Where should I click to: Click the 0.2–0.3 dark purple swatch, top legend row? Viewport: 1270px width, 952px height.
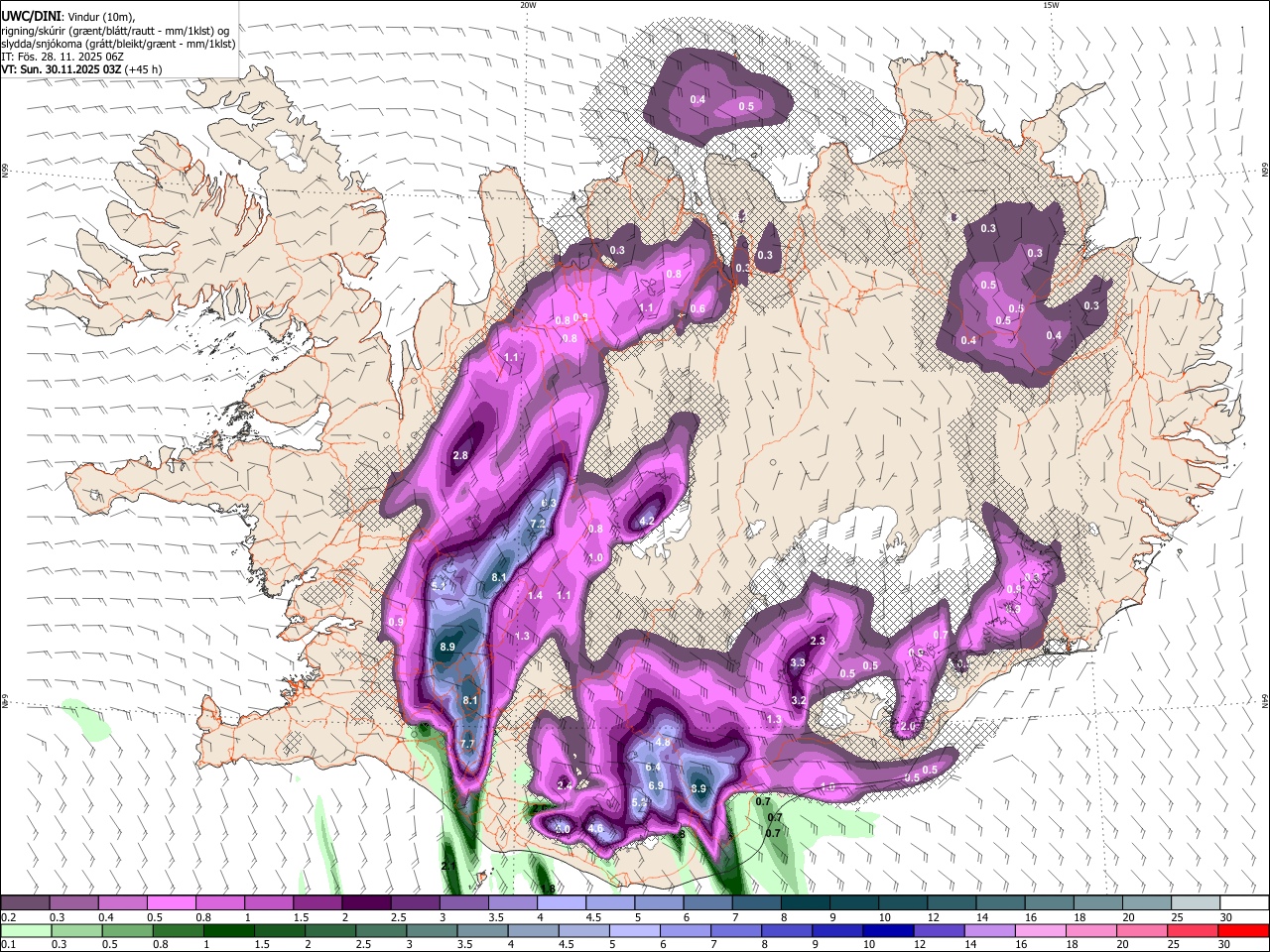click(25, 903)
